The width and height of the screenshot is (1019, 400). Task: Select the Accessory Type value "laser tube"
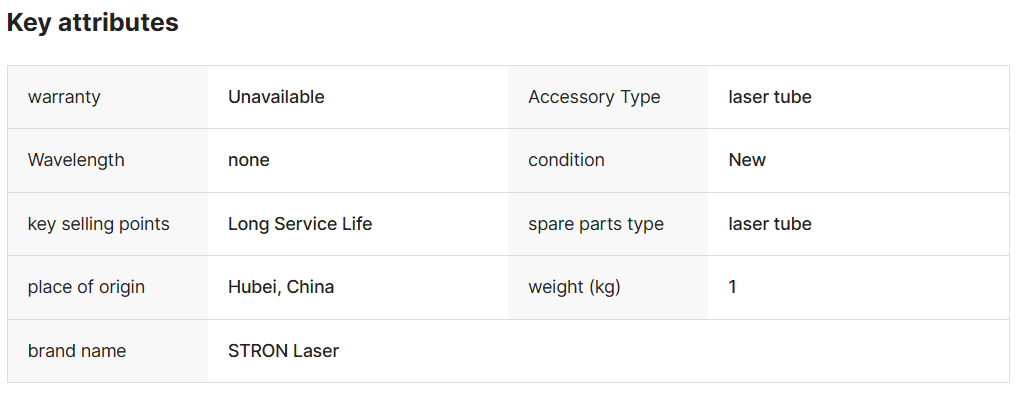(770, 97)
